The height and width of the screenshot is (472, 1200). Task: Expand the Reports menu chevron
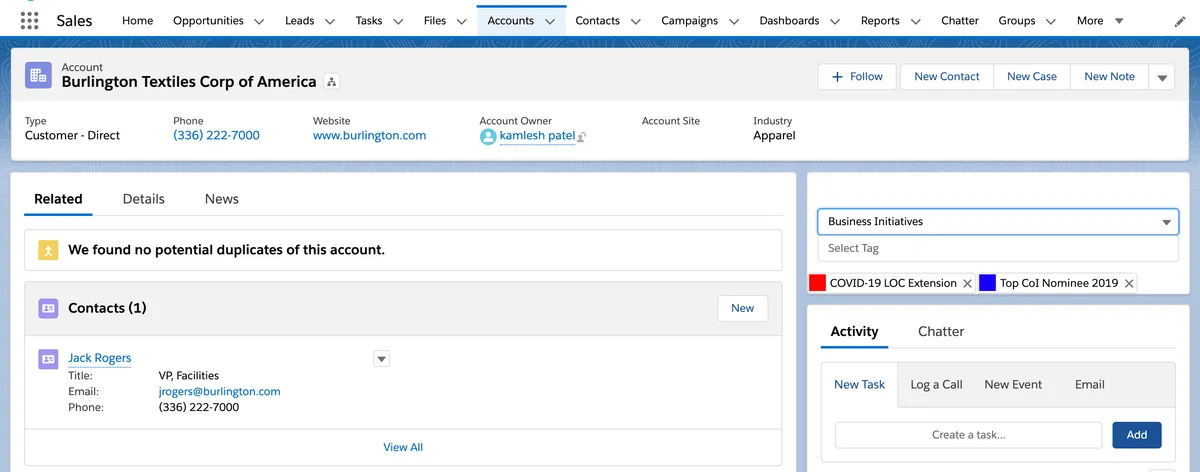(916, 21)
